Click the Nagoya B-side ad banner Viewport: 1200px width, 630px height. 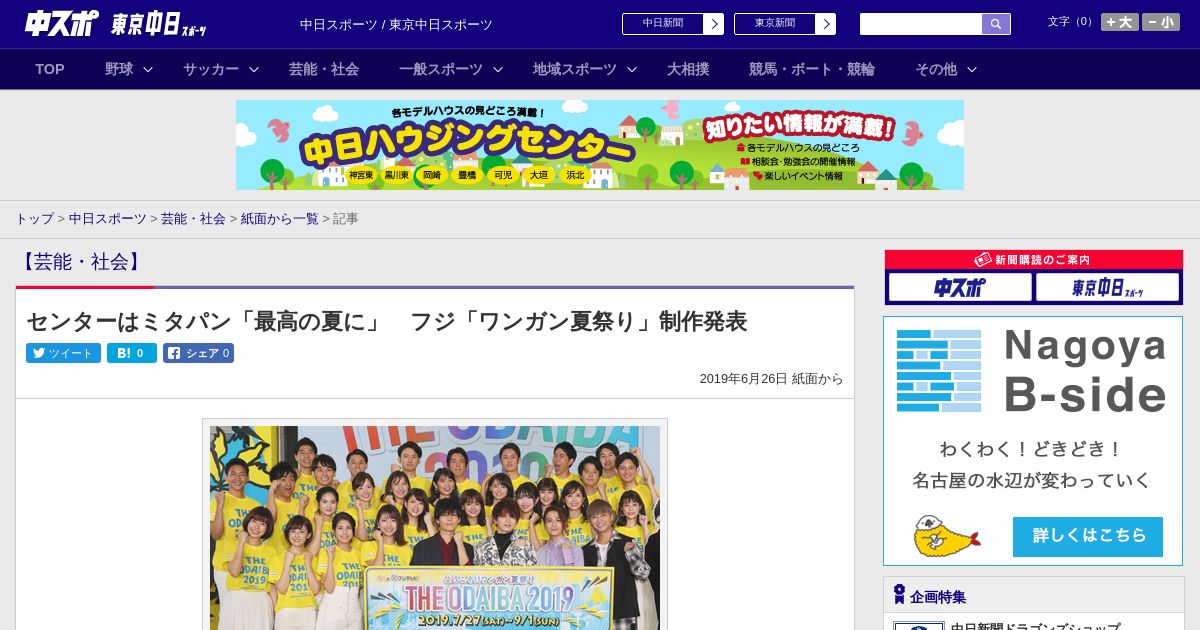(x=1033, y=441)
